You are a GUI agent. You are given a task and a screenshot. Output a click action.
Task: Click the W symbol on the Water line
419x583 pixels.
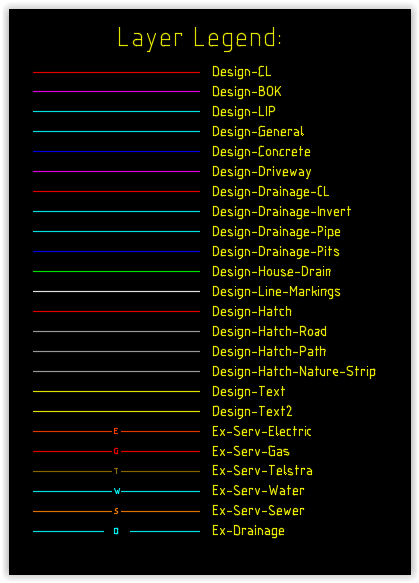pyautogui.click(x=117, y=492)
